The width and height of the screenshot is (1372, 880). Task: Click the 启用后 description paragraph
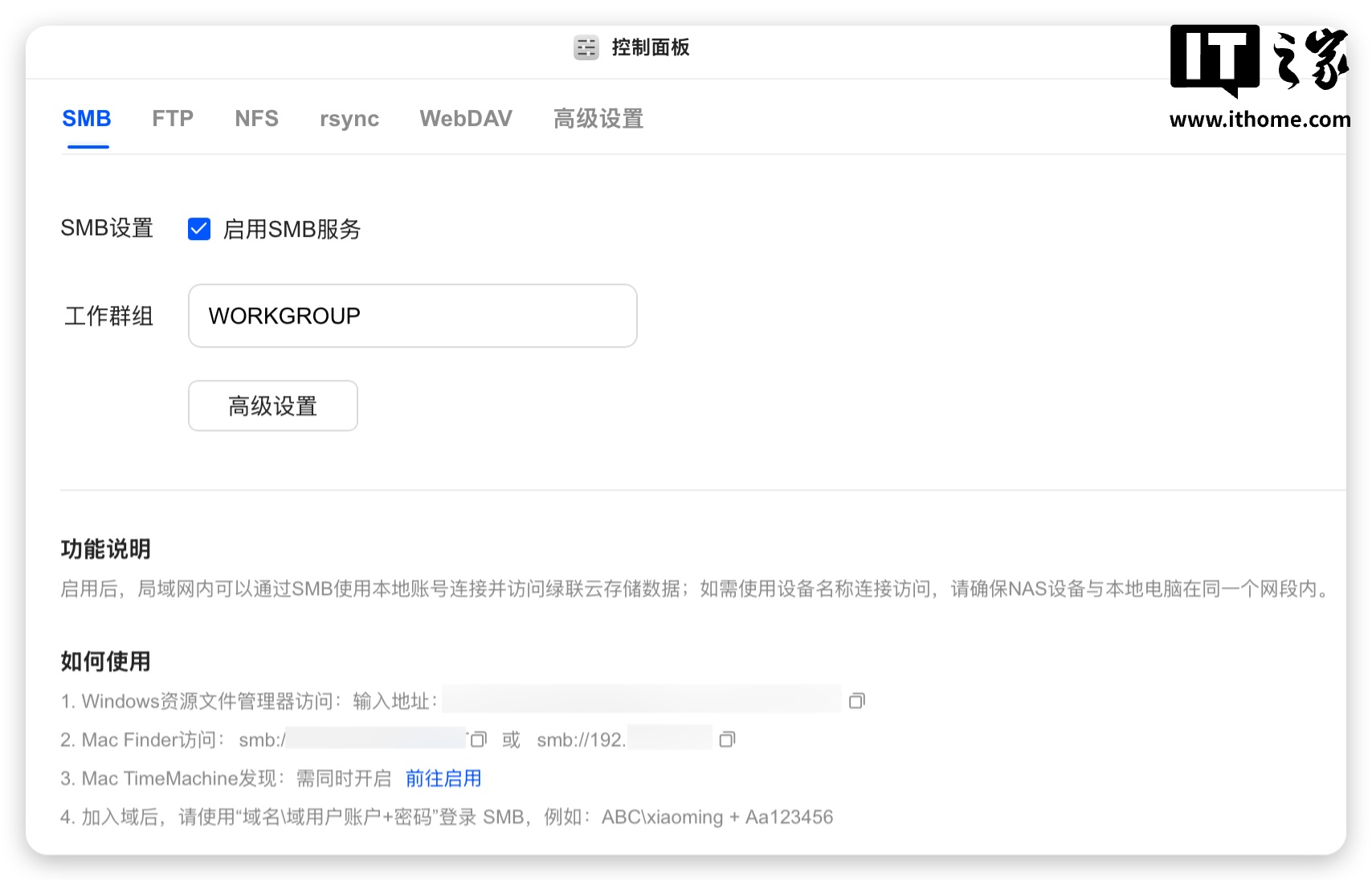click(697, 589)
